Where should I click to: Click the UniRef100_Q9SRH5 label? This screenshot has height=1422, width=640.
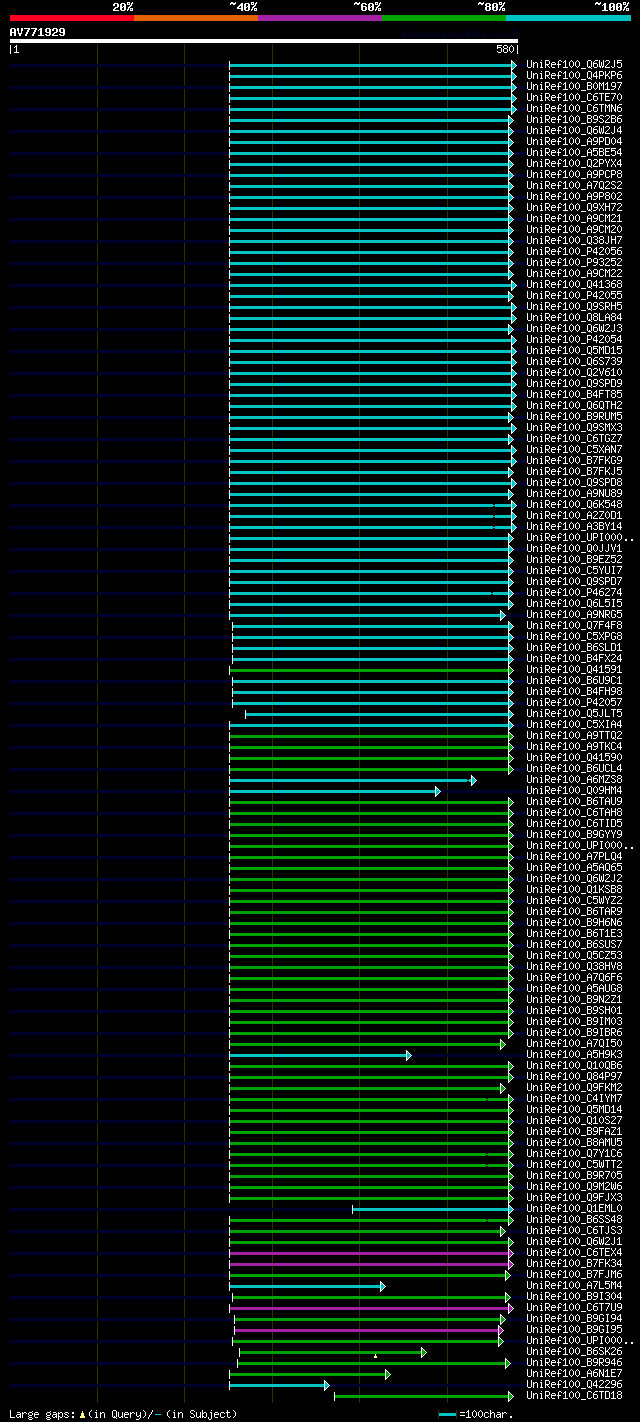point(574,307)
